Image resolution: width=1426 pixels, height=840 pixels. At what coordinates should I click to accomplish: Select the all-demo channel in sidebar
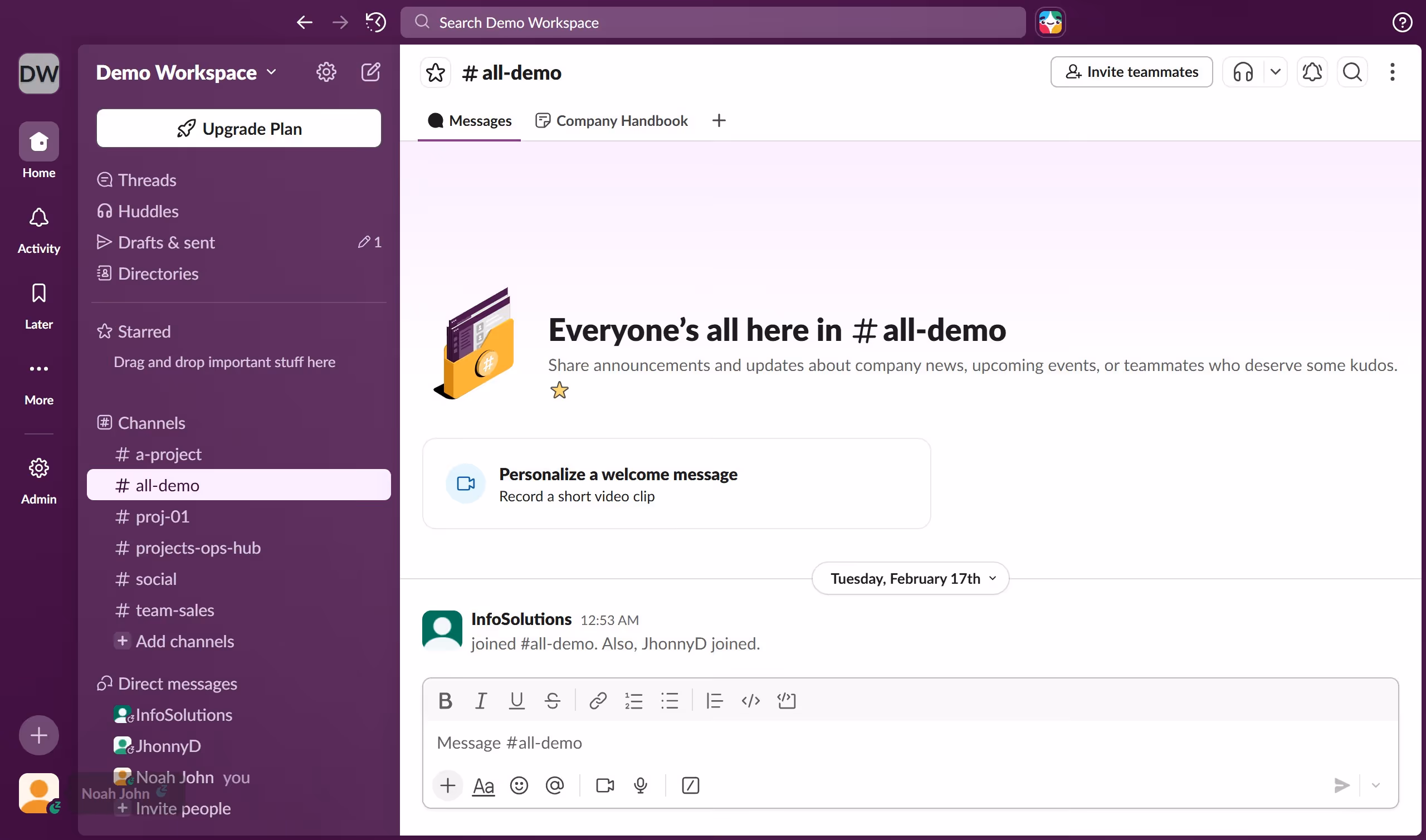click(238, 485)
